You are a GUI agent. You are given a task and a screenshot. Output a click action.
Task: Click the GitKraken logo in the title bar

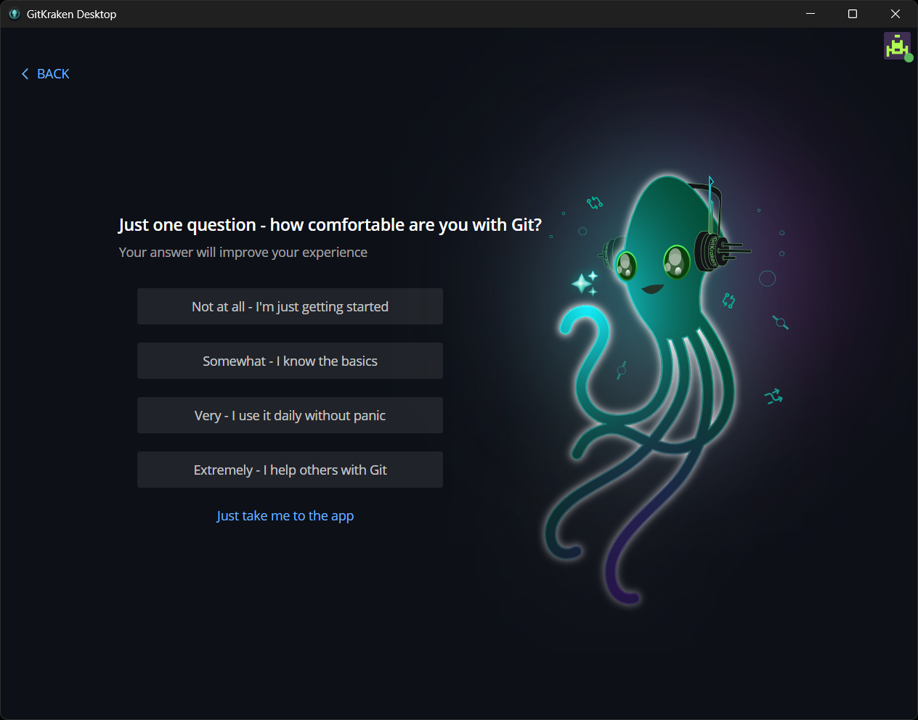[x=14, y=14]
